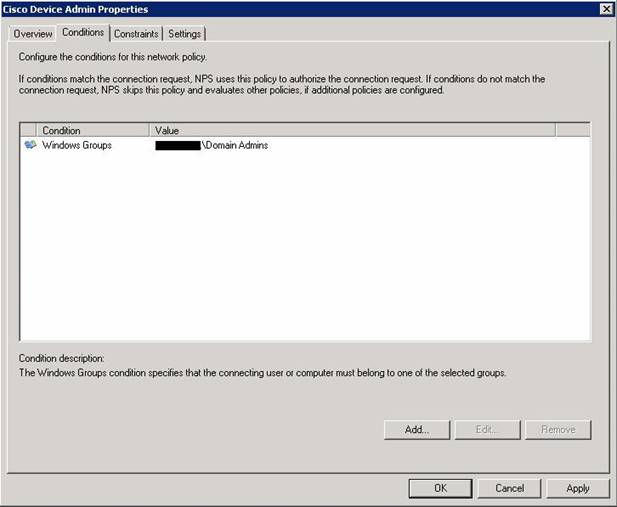Click the Windows Groups condition icon
The width and height of the screenshot is (617, 507).
30,145
